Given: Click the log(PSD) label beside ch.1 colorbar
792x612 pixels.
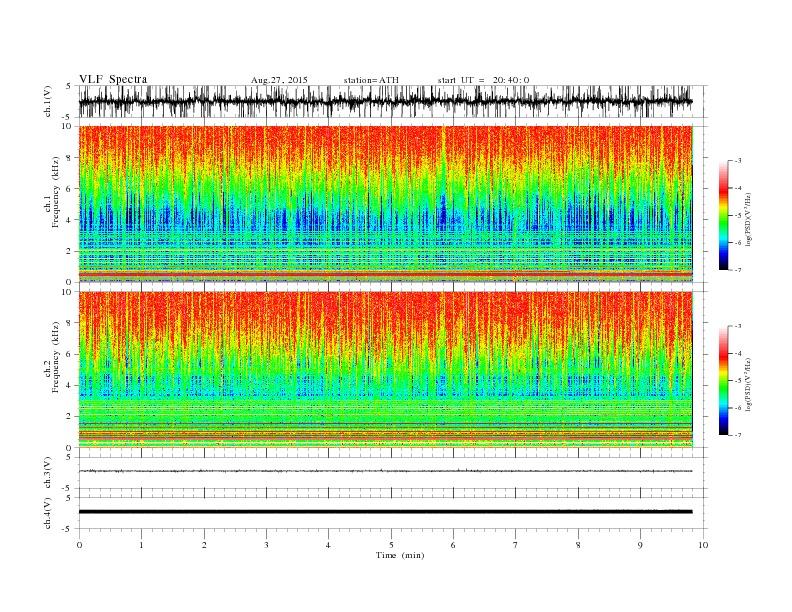Looking at the screenshot, I should [x=749, y=219].
